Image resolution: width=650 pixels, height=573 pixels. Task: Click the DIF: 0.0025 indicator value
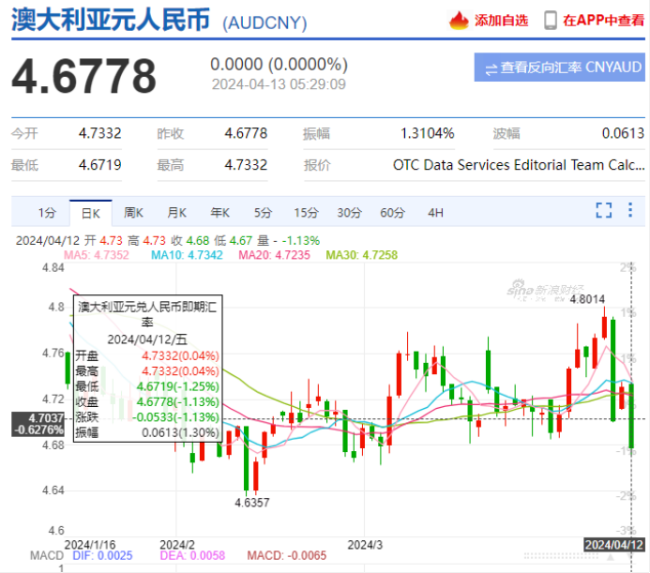pyautogui.click(x=102, y=556)
